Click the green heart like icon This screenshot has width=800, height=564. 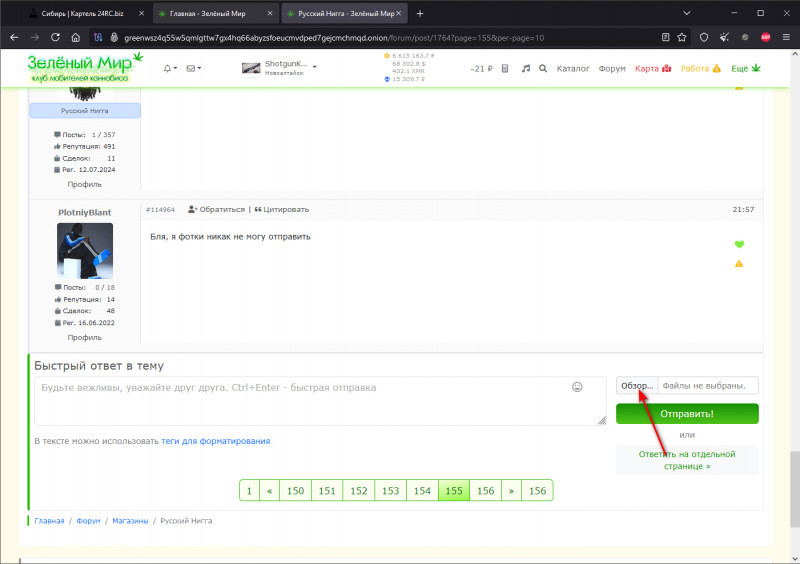tap(739, 244)
